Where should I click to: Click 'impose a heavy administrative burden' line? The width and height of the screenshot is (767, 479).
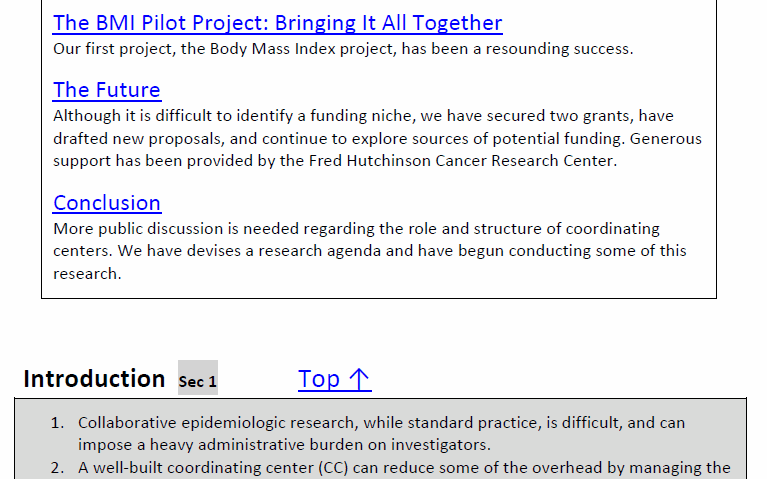284,445
